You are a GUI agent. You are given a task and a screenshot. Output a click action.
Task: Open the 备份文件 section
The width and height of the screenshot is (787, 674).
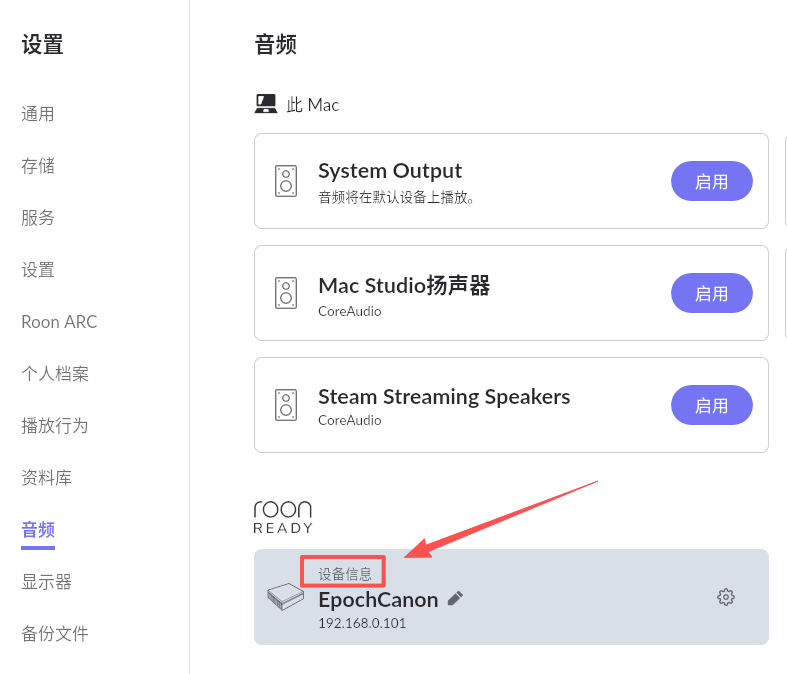tap(55, 634)
